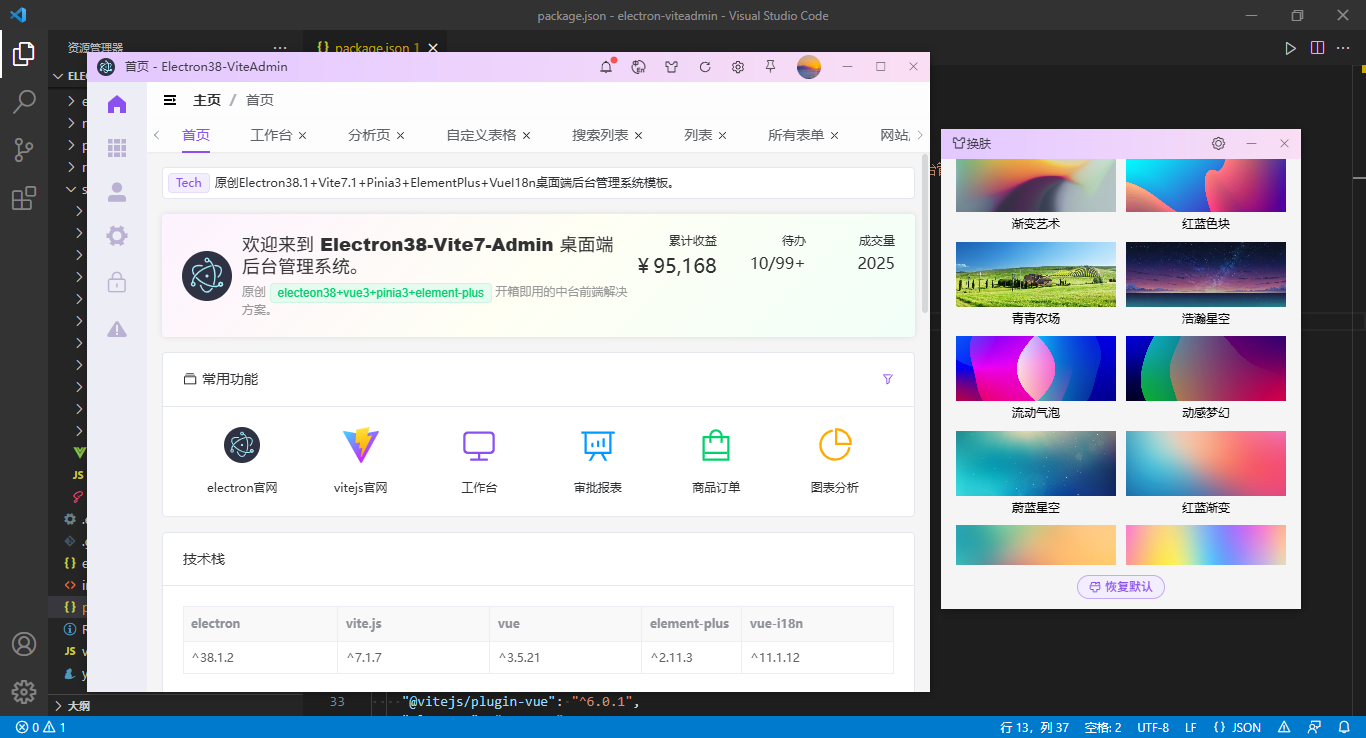Screen dimensions: 1366x738
Task: Apply the 蔚蓝星空 skin thumbnail
Action: click(x=1036, y=463)
